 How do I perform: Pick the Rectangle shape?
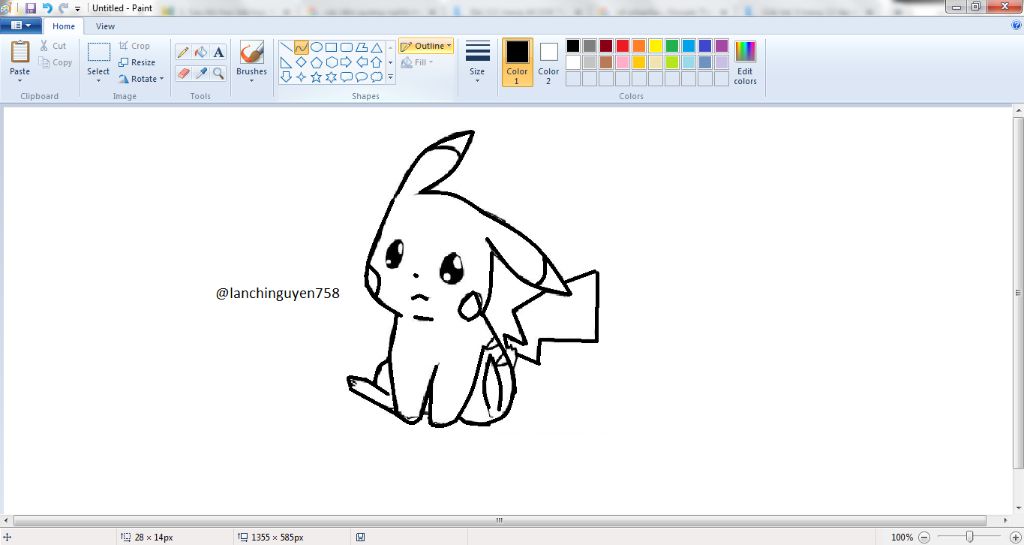(331, 48)
